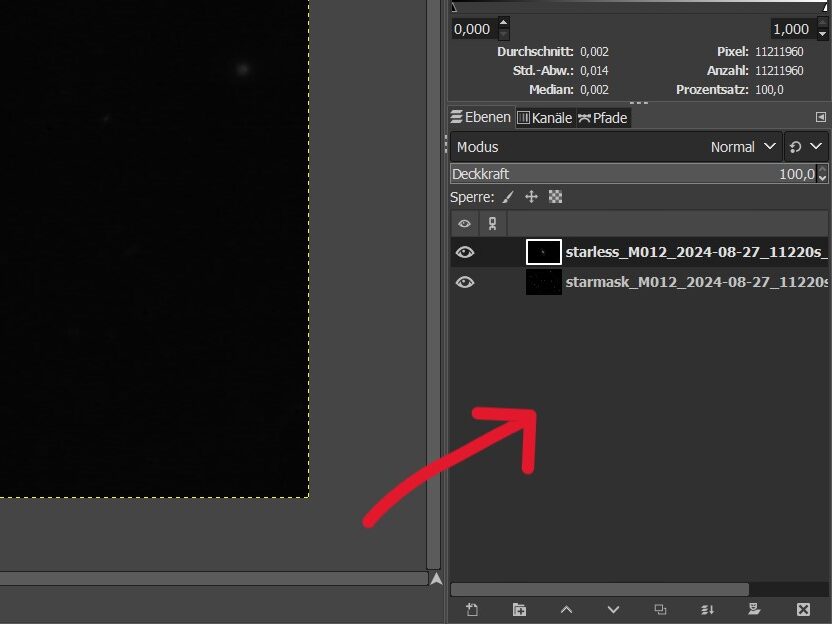Image resolution: width=832 pixels, height=624 pixels.
Task: Select the starmask_M012 layer thumbnail
Action: [544, 282]
